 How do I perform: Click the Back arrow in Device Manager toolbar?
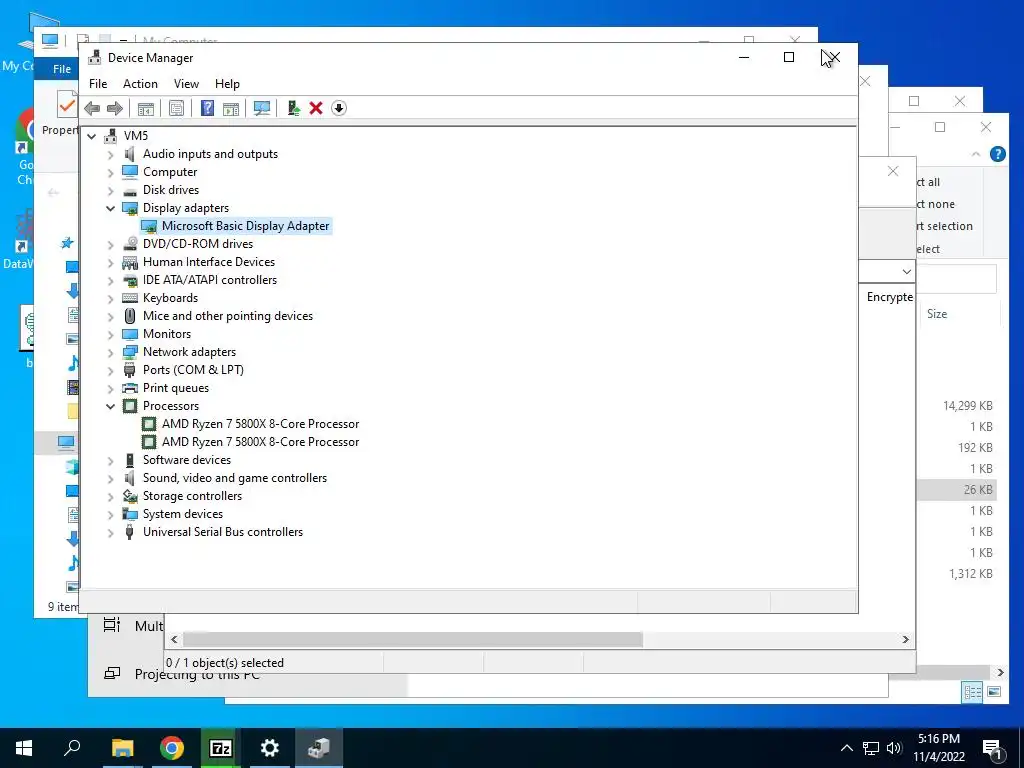(92, 108)
